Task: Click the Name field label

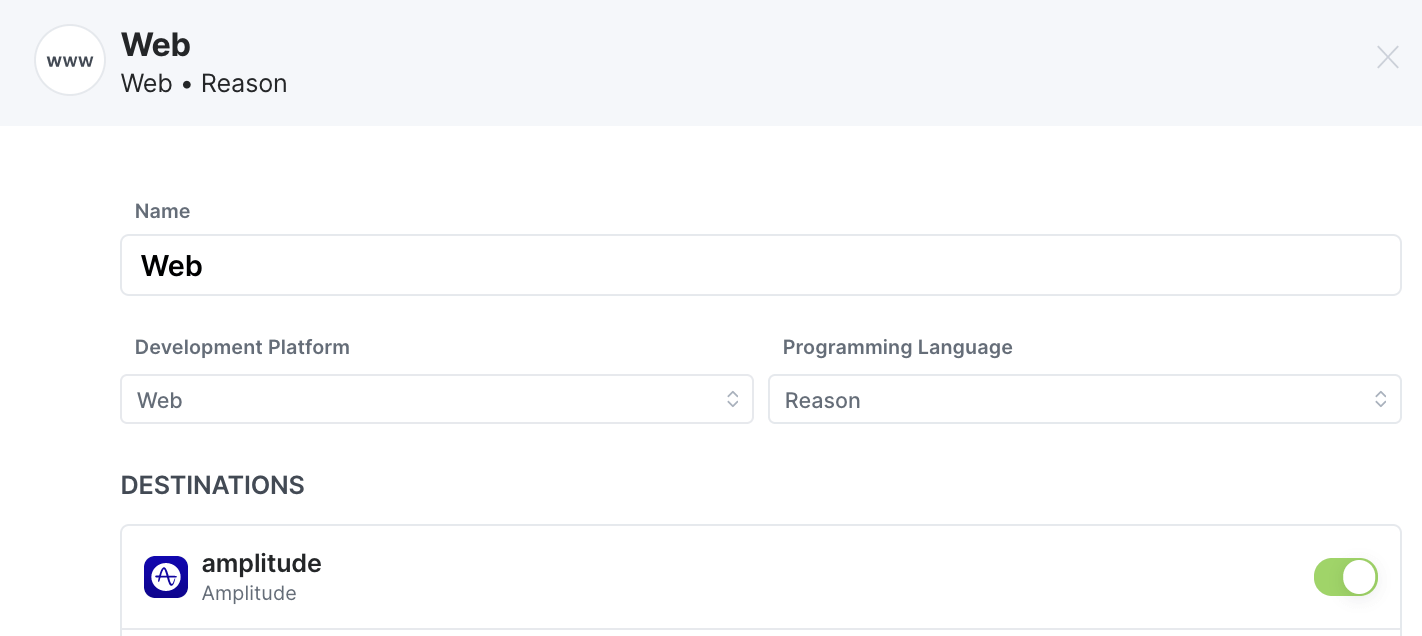Action: (162, 211)
